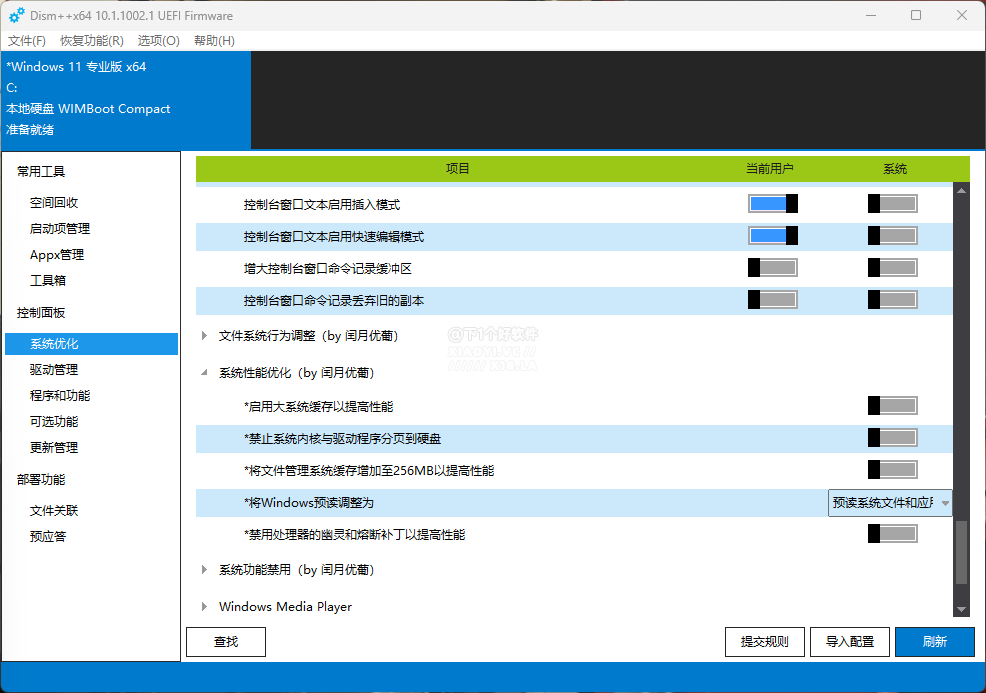
Task: Toggle current-user switch for 控制台窗口文本启用快速编辑模式
Action: coord(773,235)
